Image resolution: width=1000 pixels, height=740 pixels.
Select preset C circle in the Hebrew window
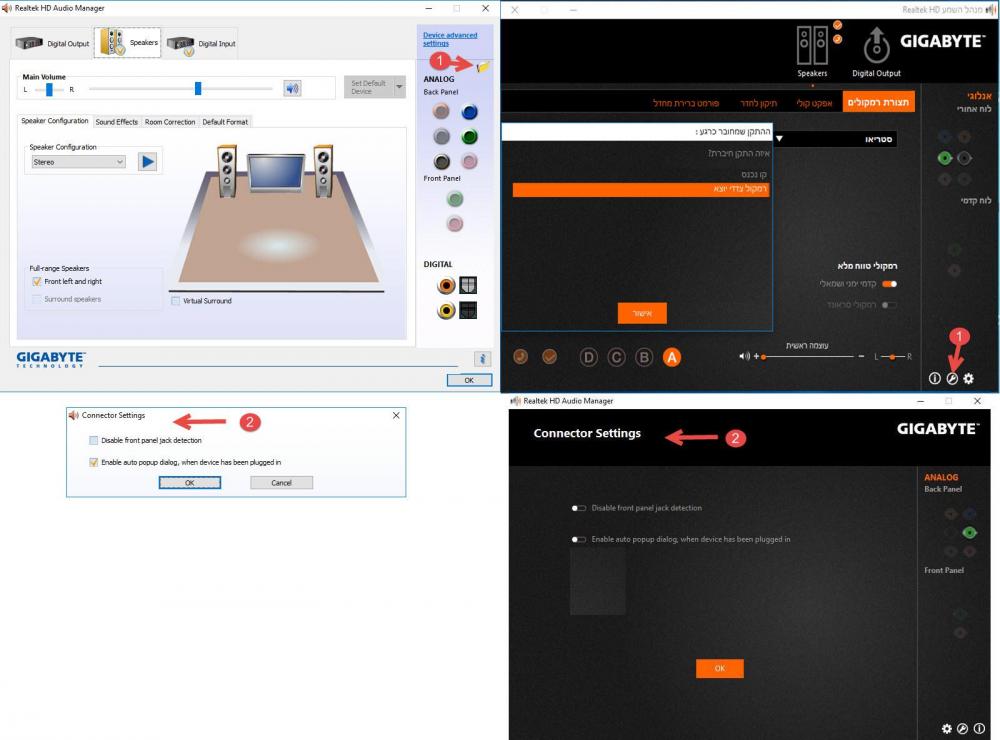click(x=616, y=357)
